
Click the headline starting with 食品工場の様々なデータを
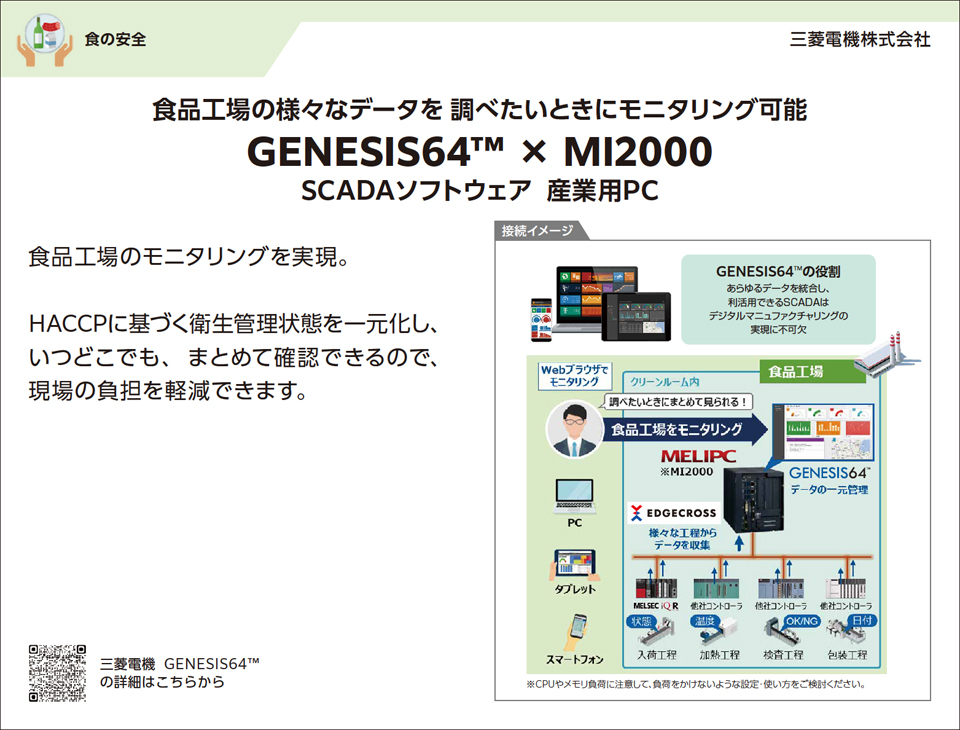point(480,109)
